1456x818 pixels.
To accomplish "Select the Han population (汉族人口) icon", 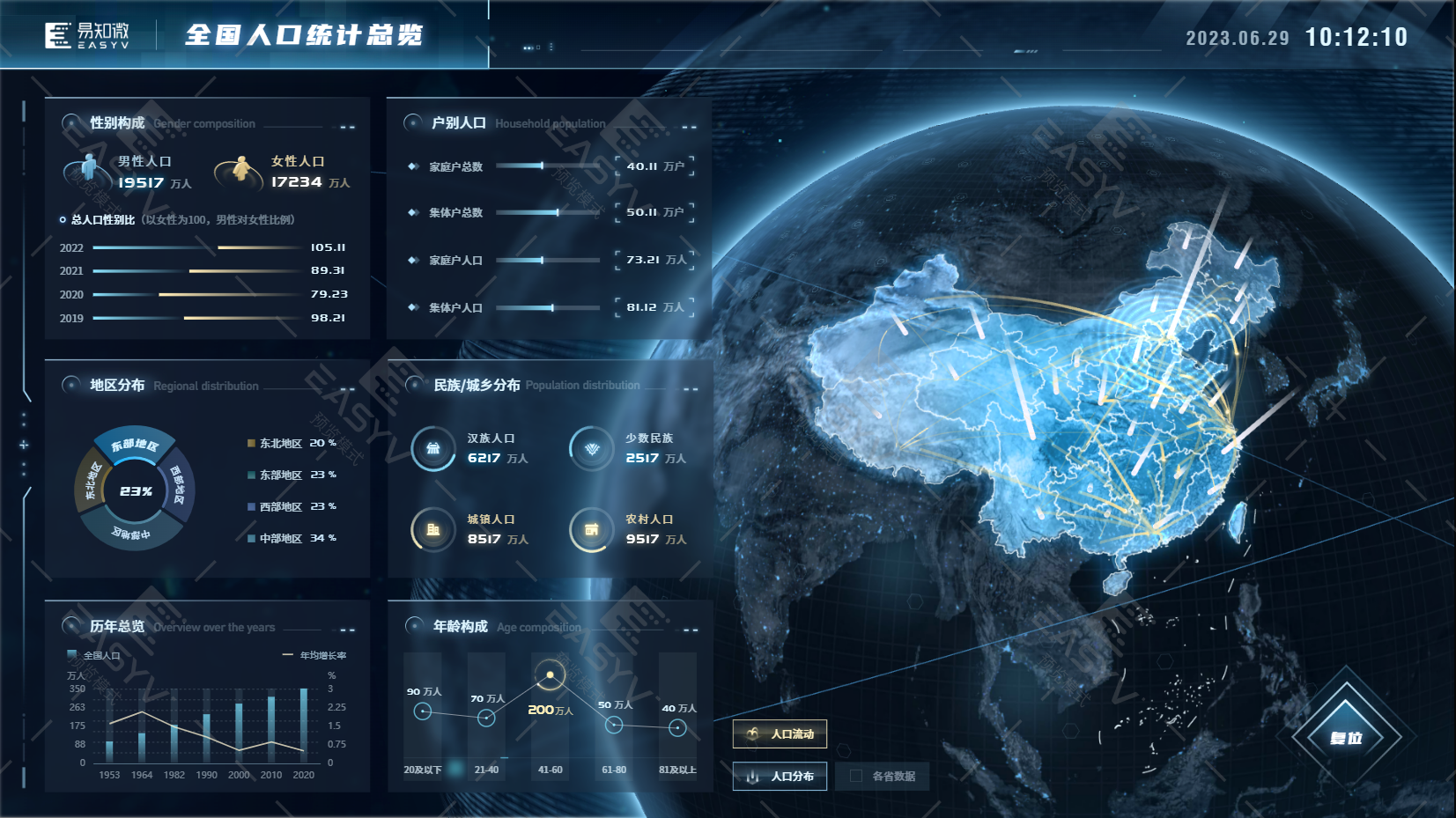I will pos(433,448).
